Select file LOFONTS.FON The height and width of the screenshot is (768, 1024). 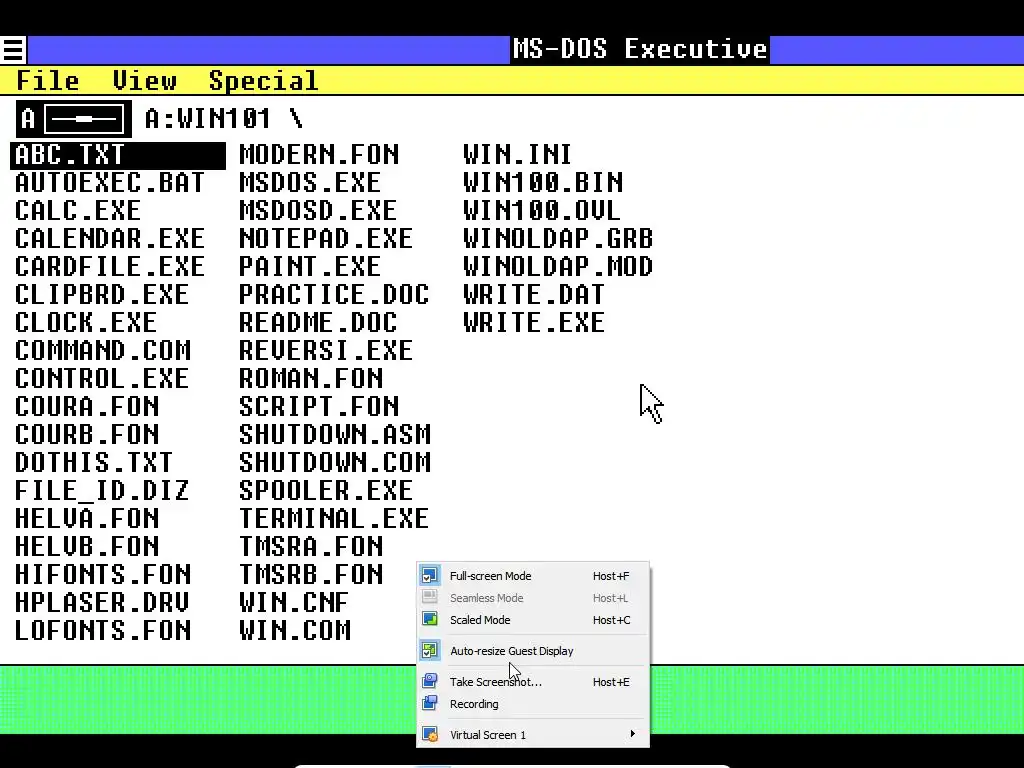pyautogui.click(x=103, y=632)
